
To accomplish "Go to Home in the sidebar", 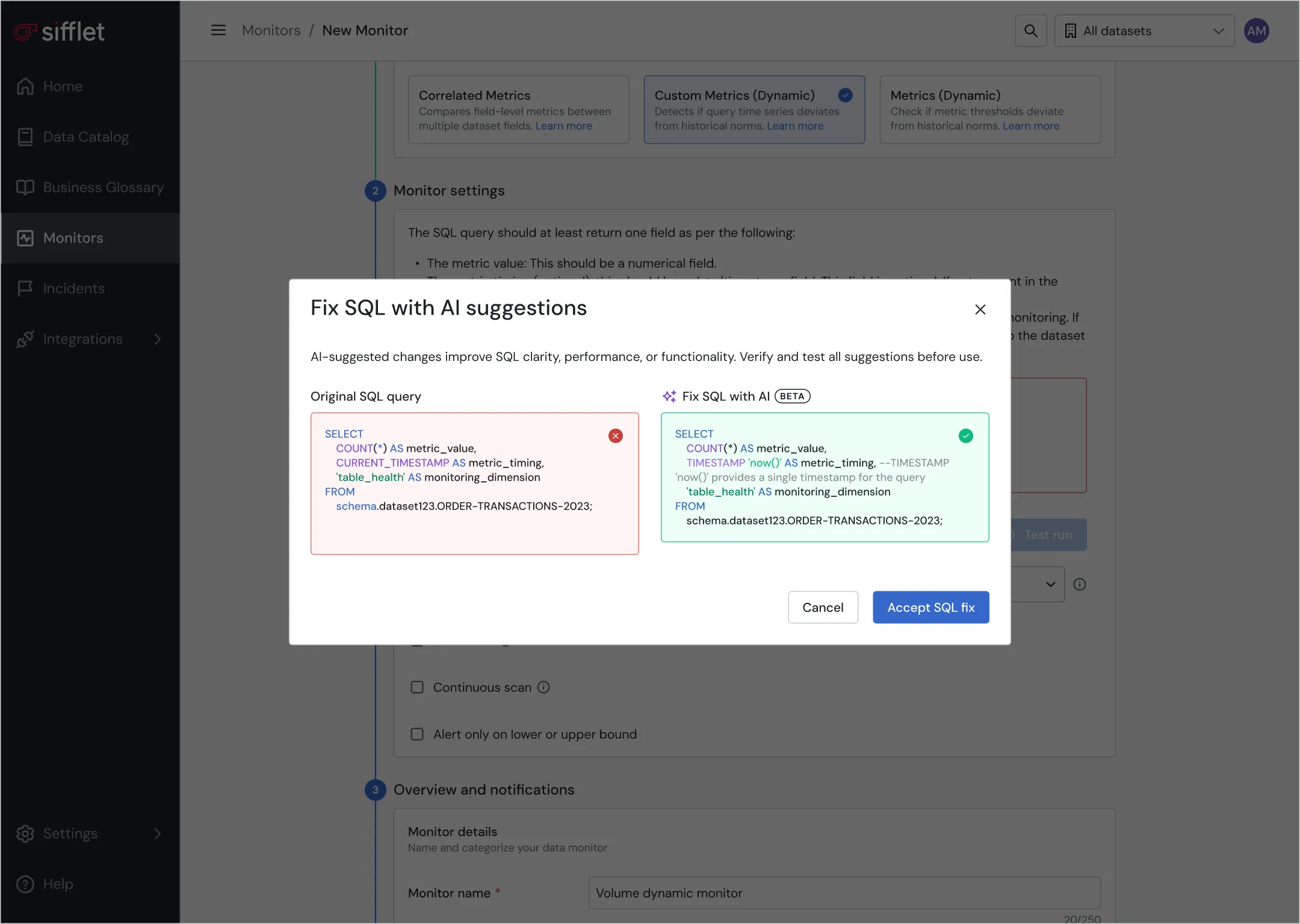I will pyautogui.click(x=90, y=86).
